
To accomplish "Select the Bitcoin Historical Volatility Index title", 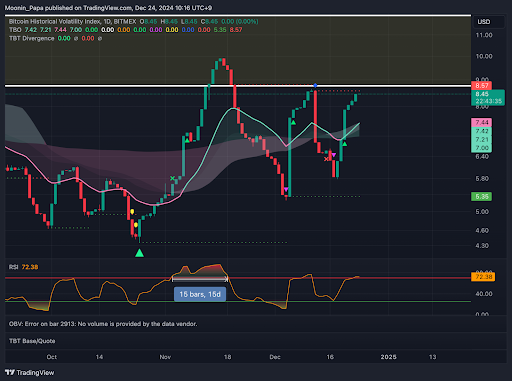I will pyautogui.click(x=55, y=21).
